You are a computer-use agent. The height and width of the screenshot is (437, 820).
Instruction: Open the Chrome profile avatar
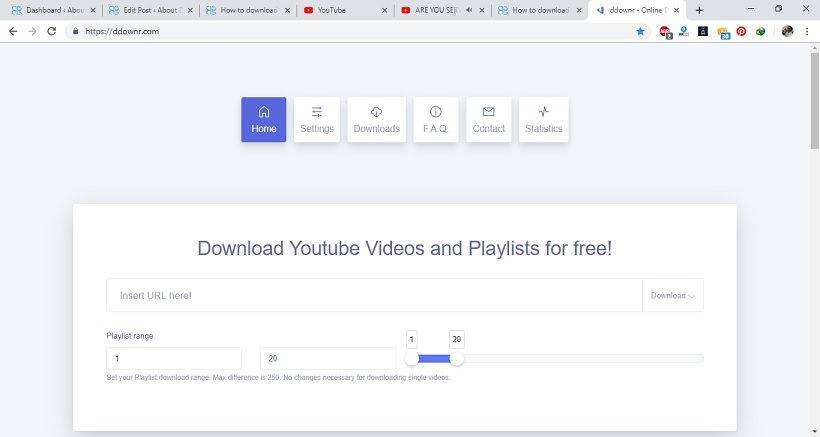click(788, 31)
